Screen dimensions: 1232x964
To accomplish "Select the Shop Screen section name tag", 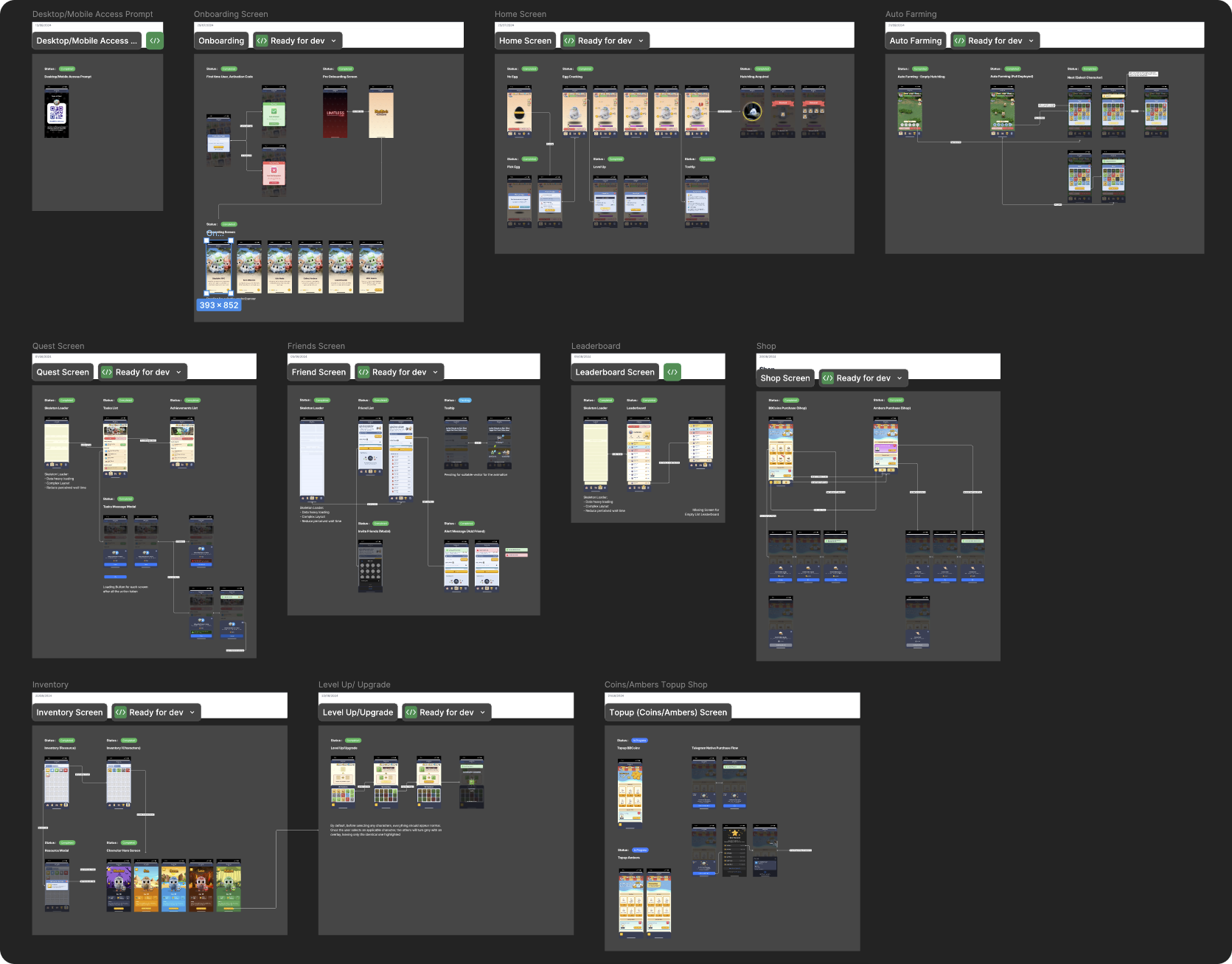I will [x=785, y=378].
